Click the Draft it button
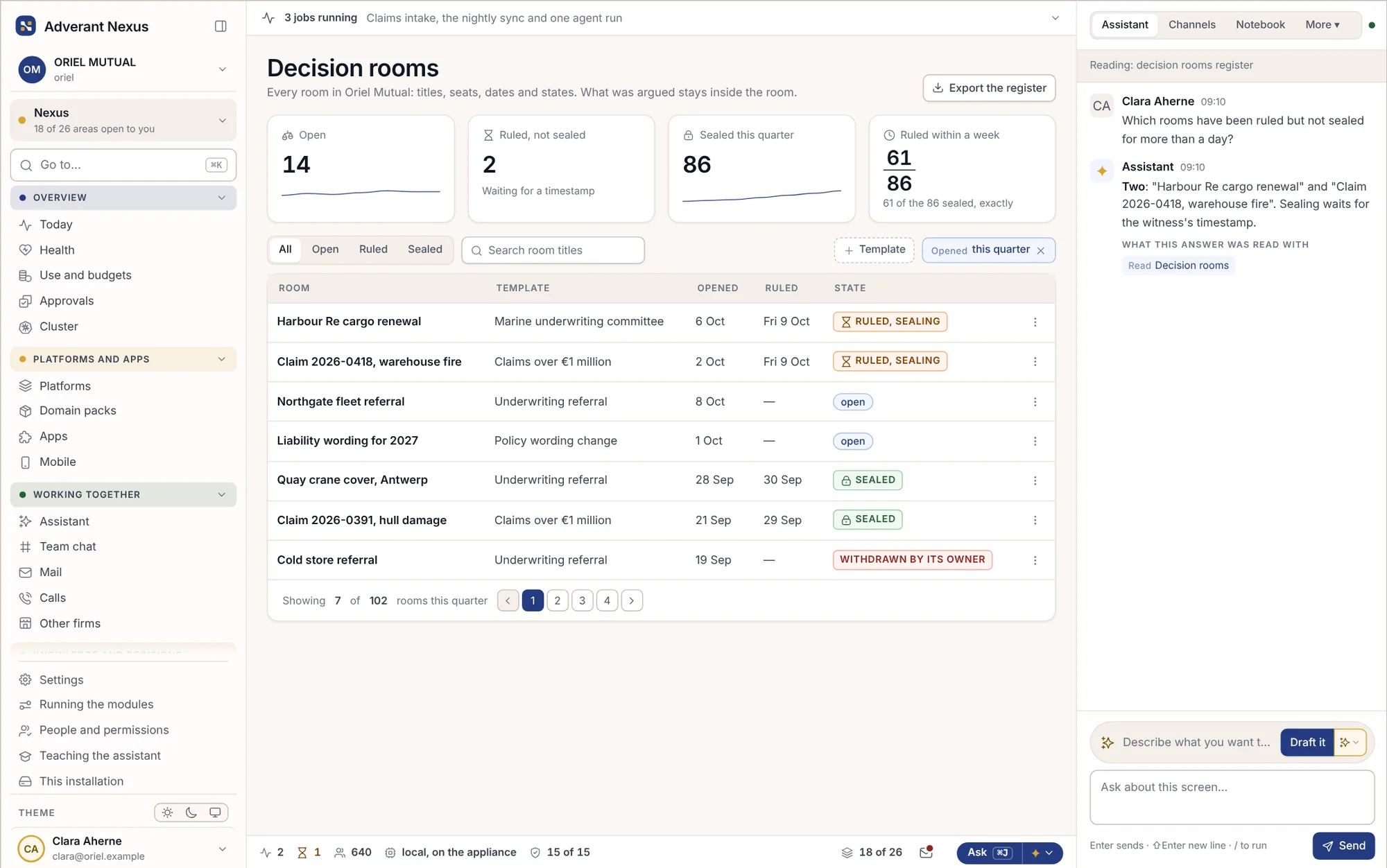The width and height of the screenshot is (1387, 868). pyautogui.click(x=1307, y=743)
